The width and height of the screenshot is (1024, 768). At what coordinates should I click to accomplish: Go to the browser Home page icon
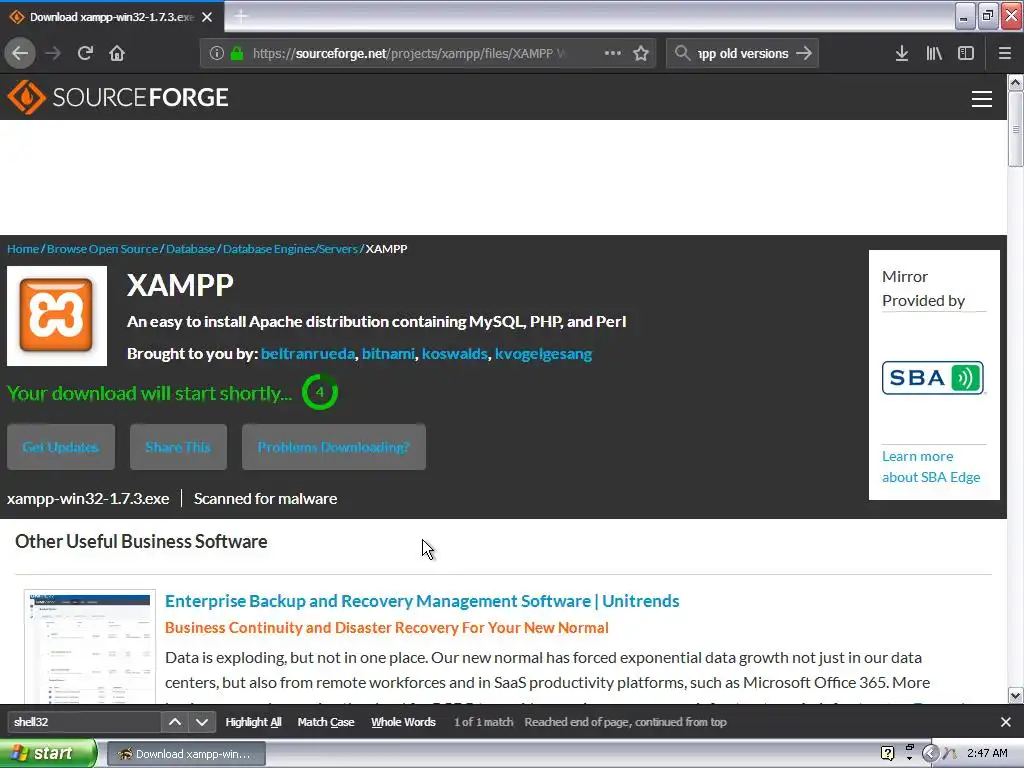click(x=117, y=53)
